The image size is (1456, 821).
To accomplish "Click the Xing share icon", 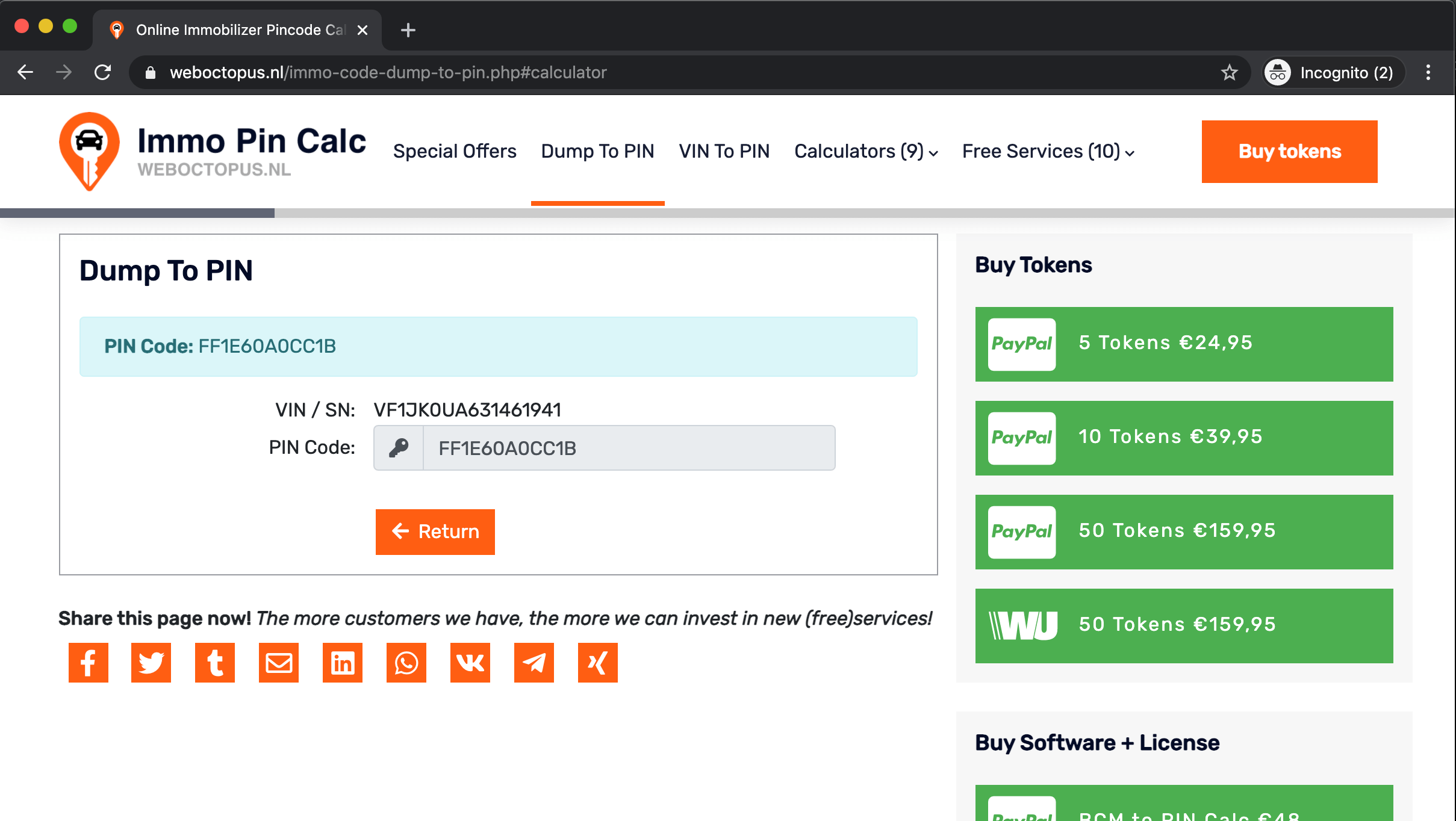I will click(598, 663).
